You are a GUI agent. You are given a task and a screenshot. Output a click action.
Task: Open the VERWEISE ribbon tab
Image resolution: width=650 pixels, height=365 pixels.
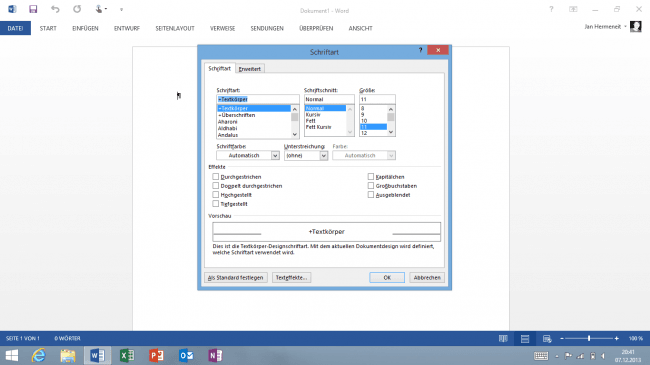click(222, 28)
